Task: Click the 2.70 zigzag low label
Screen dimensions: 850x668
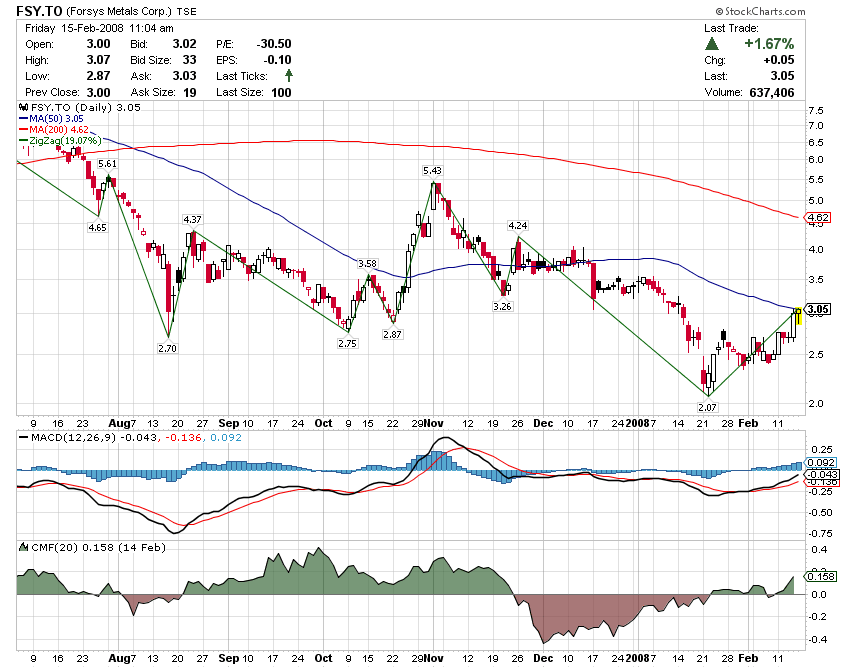Action: click(x=167, y=348)
